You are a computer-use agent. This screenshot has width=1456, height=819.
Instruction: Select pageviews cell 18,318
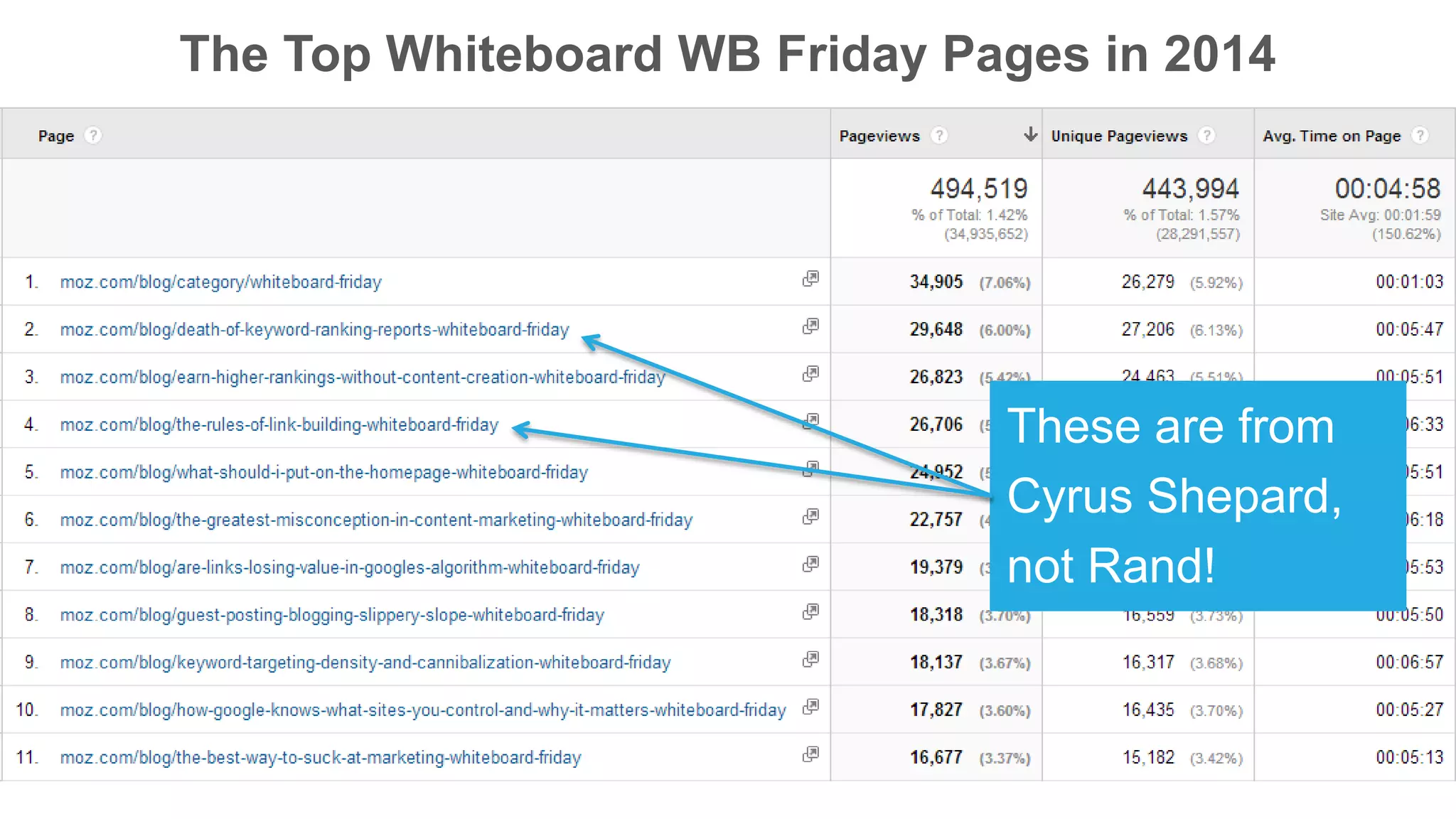936,615
